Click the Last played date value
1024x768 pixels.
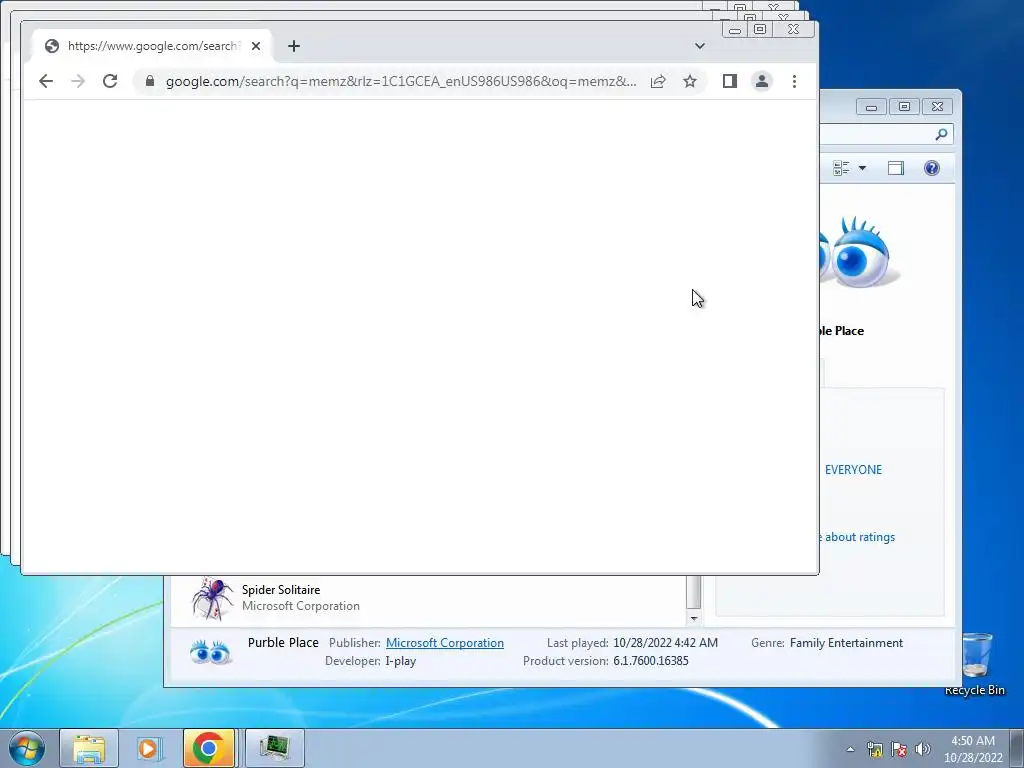click(665, 643)
